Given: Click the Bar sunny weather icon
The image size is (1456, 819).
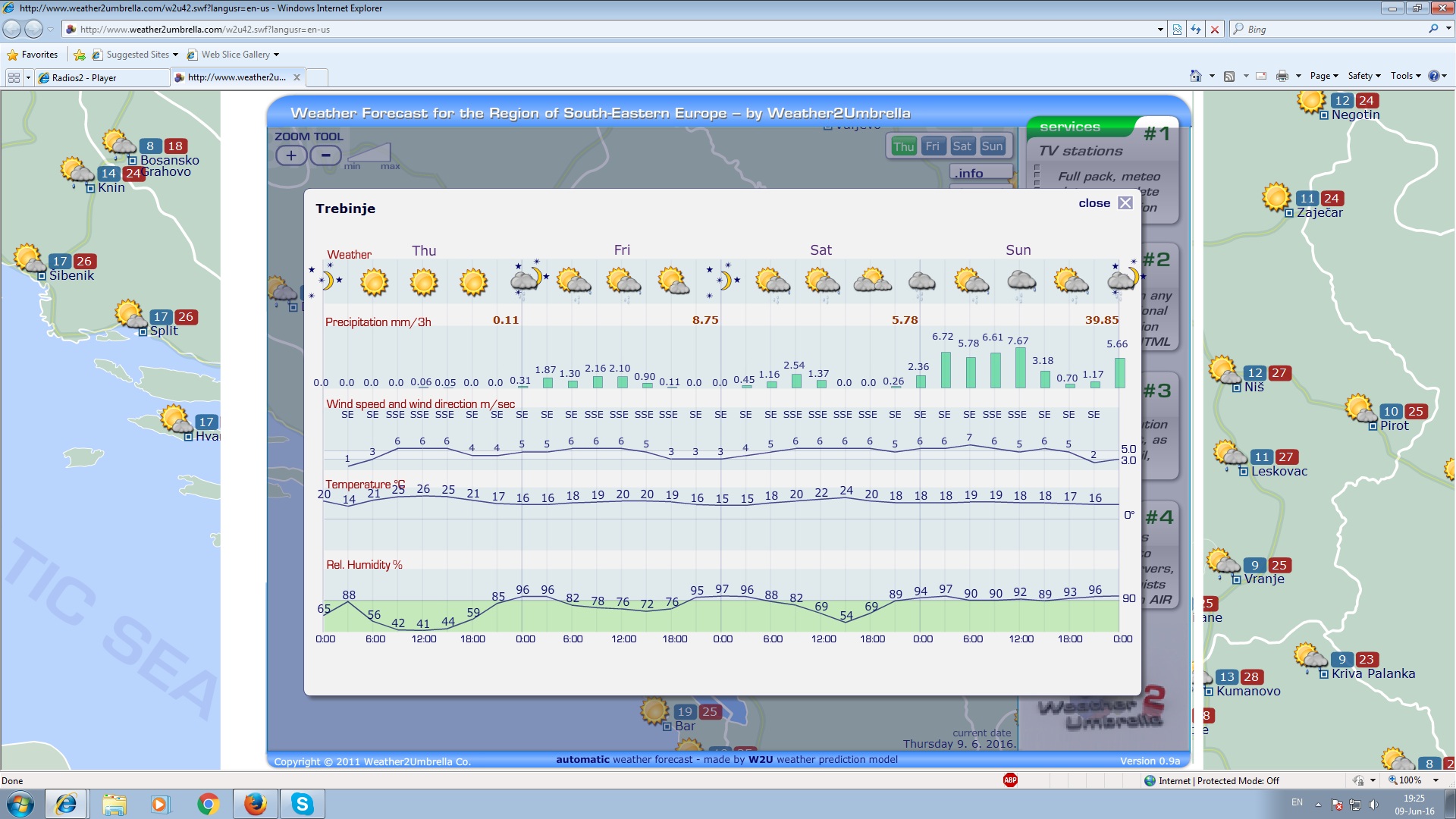Looking at the screenshot, I should click(x=654, y=711).
